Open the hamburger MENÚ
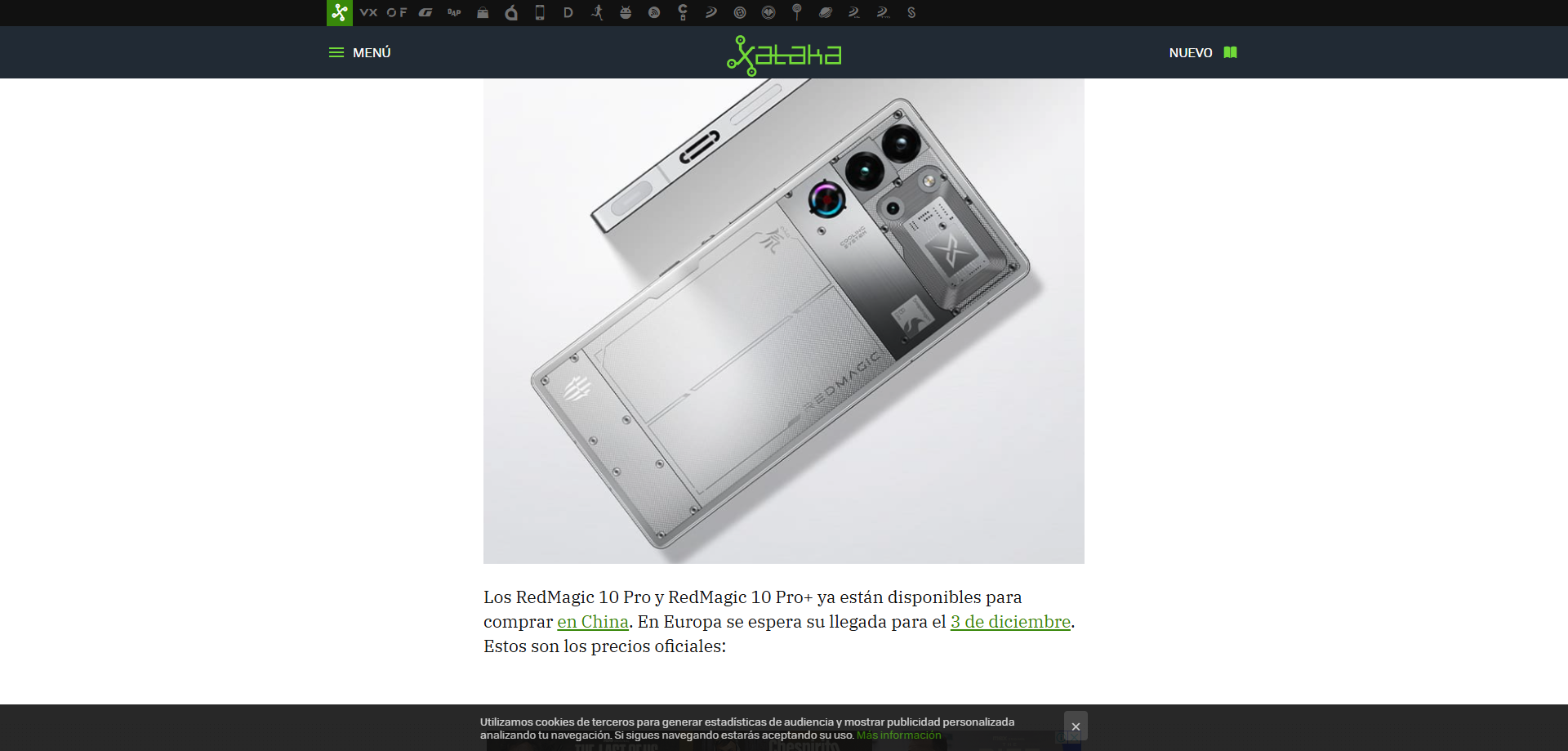The width and height of the screenshot is (1568, 751). [359, 52]
